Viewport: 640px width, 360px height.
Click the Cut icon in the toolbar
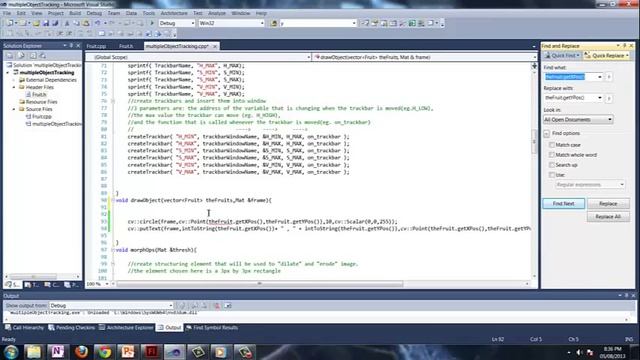67,23
